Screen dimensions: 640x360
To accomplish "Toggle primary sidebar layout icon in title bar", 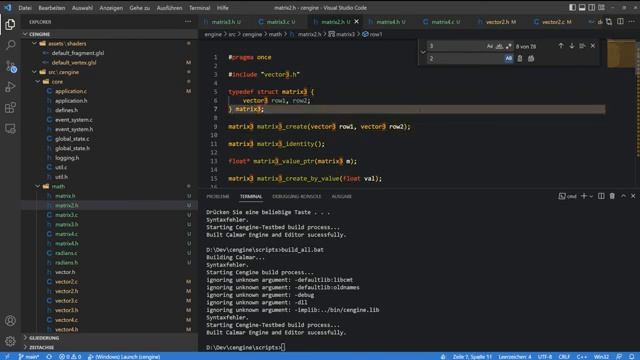I will (x=572, y=7).
